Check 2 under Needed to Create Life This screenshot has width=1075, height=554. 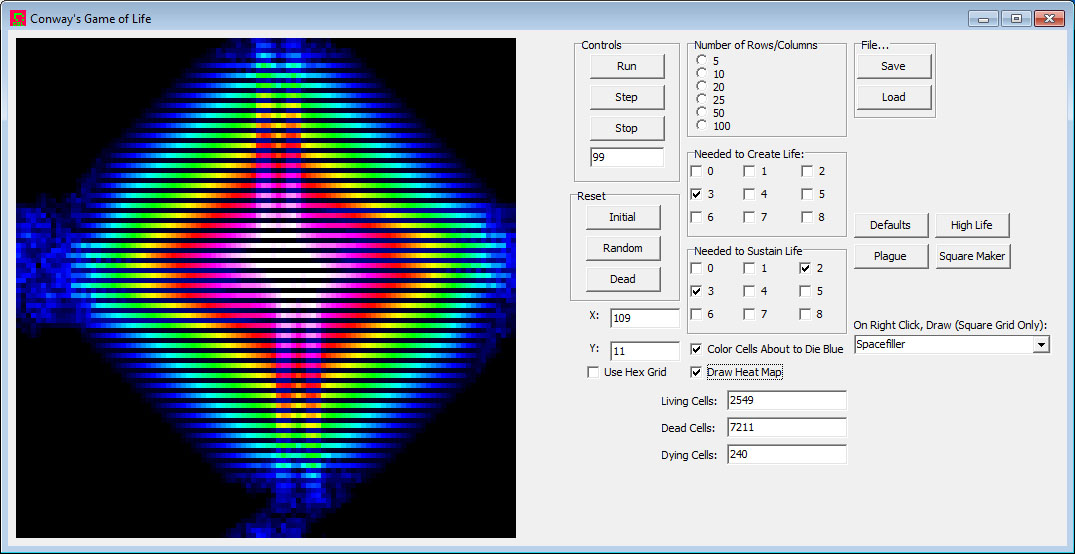(807, 171)
